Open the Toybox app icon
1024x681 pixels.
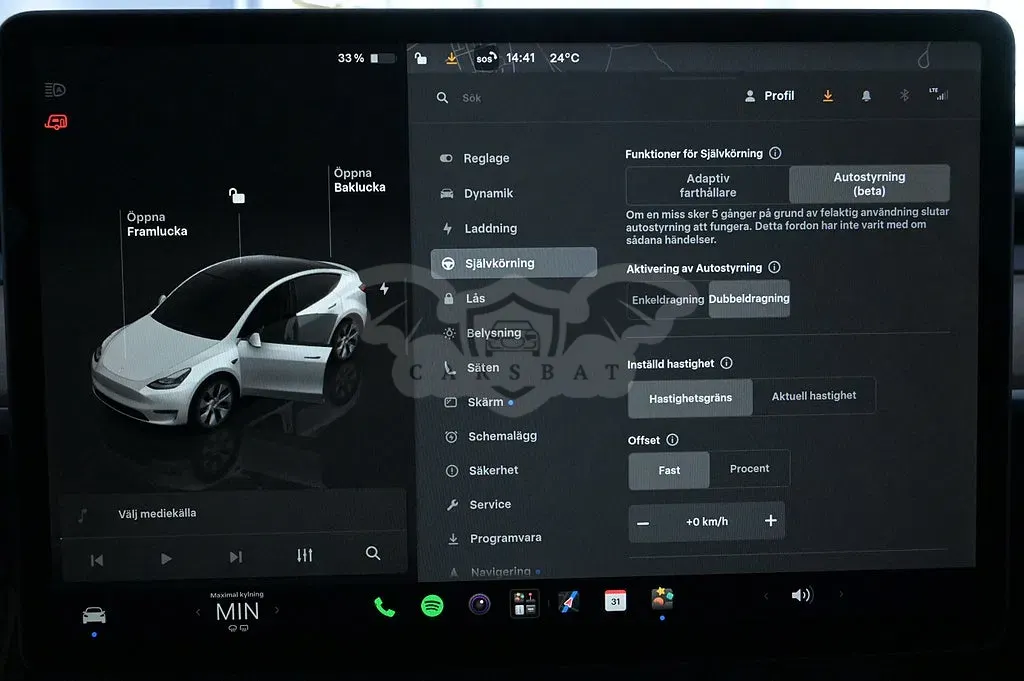pos(662,597)
